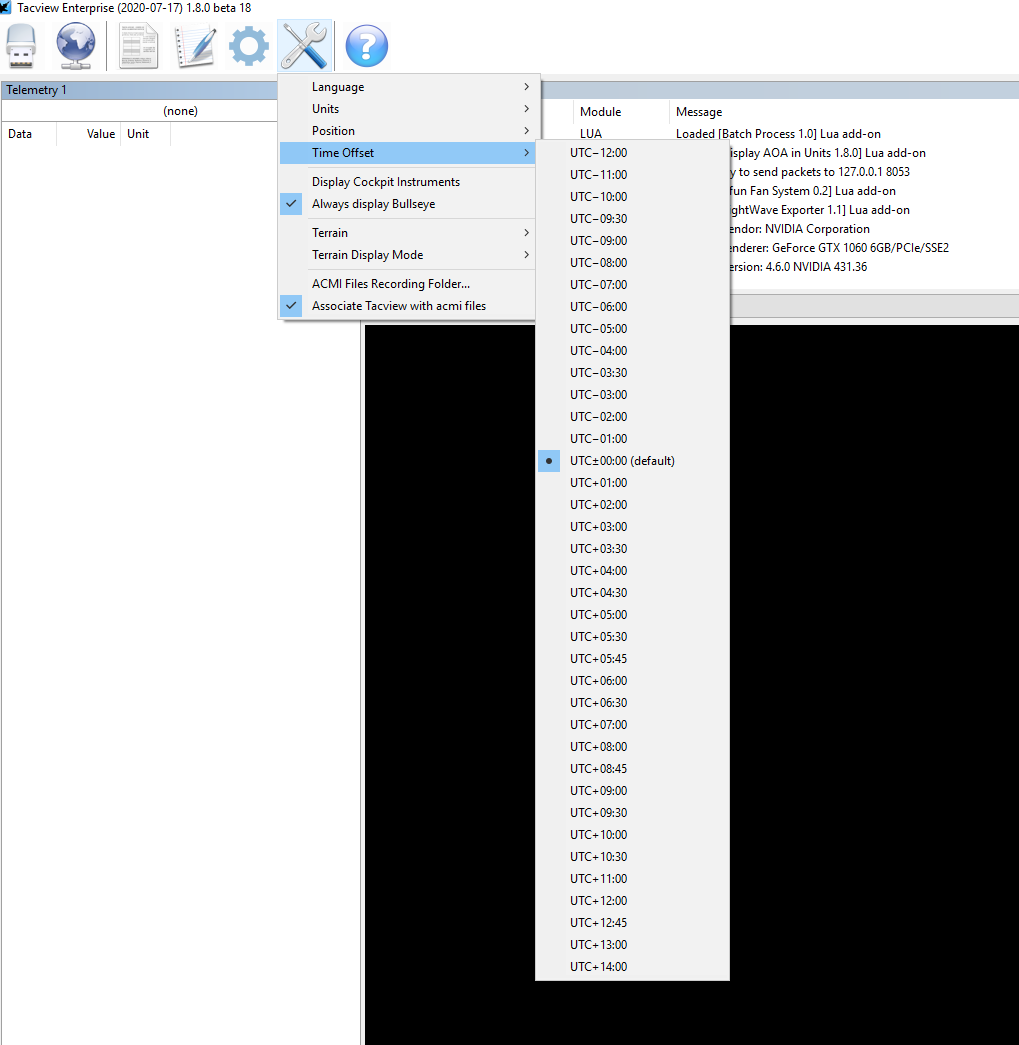1019x1045 pixels.
Task: Select the 4.6.0 NVIDIA 431.36 version row
Action: (x=798, y=267)
